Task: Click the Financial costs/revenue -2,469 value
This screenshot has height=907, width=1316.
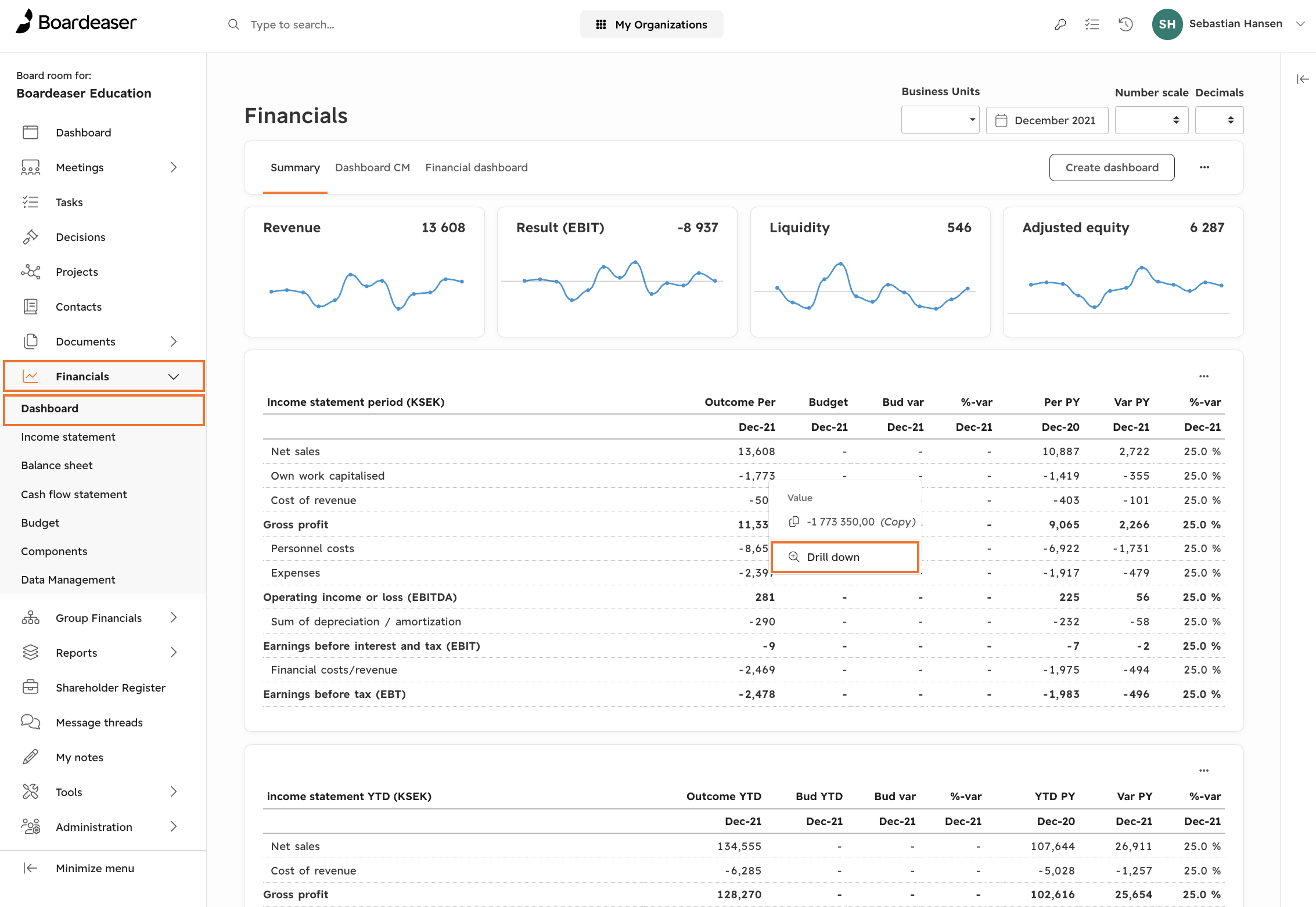Action: tap(757, 670)
